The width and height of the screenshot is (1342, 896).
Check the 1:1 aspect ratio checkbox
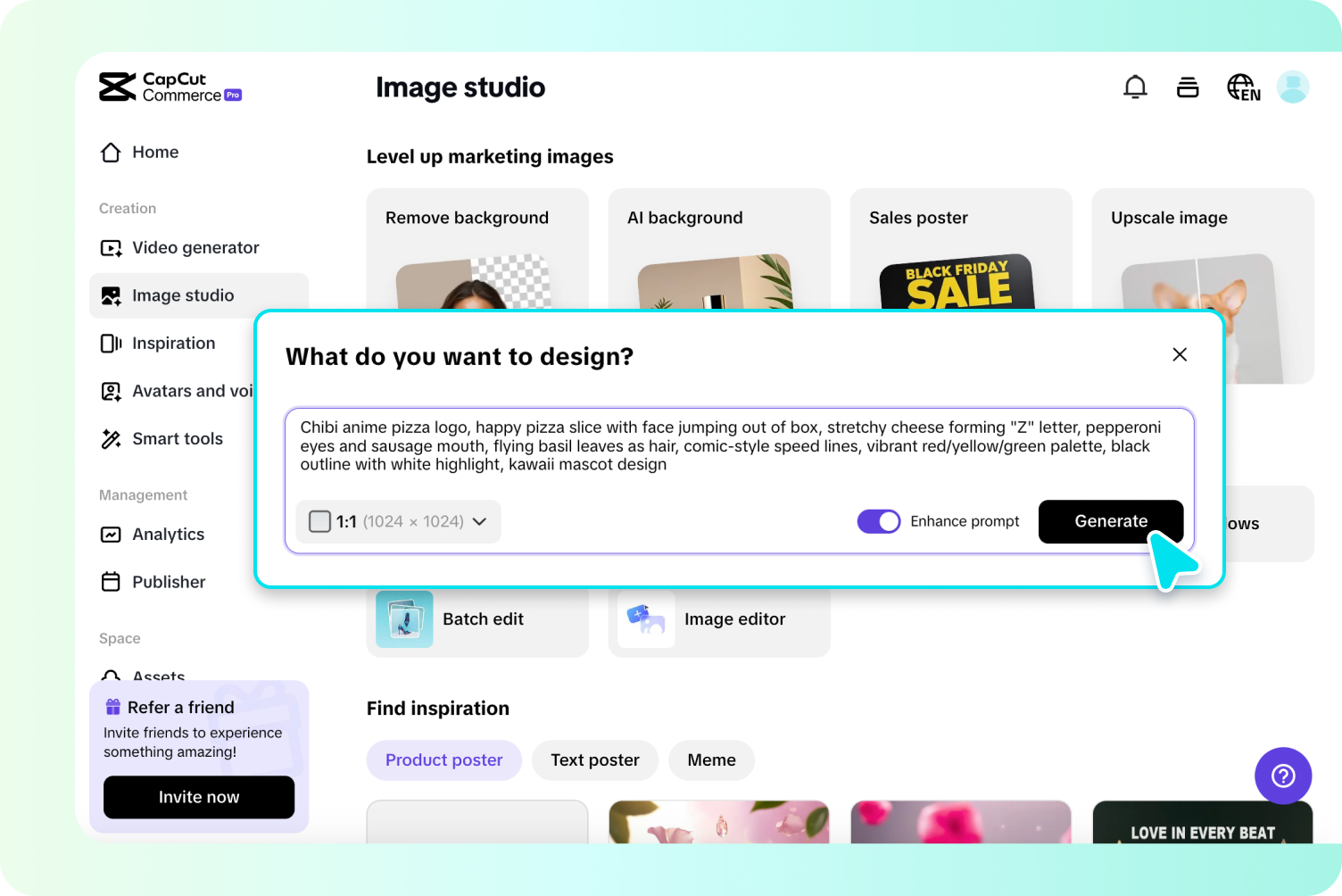pos(319,521)
